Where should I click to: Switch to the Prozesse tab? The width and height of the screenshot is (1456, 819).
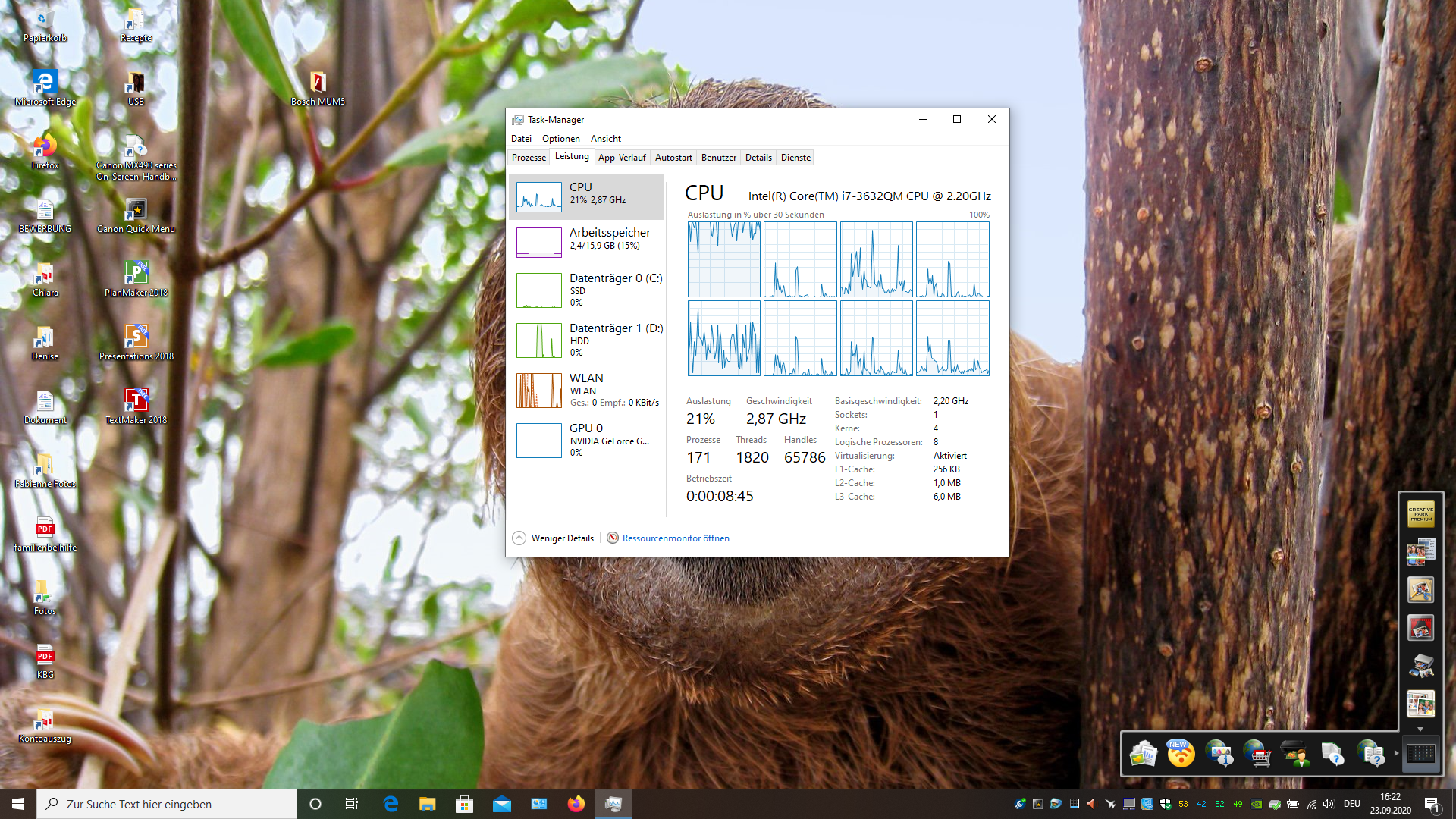point(529,158)
